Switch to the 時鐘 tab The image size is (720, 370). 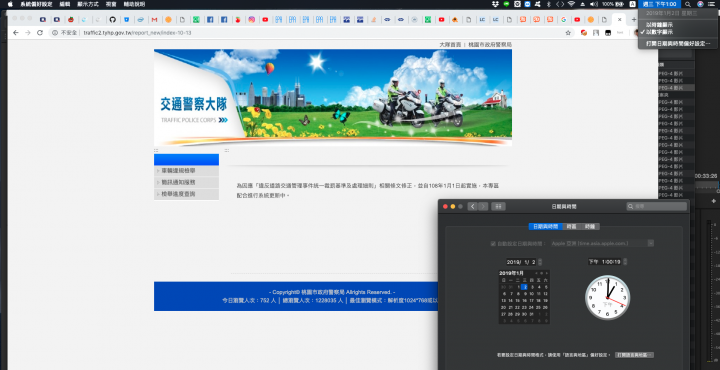click(x=590, y=227)
